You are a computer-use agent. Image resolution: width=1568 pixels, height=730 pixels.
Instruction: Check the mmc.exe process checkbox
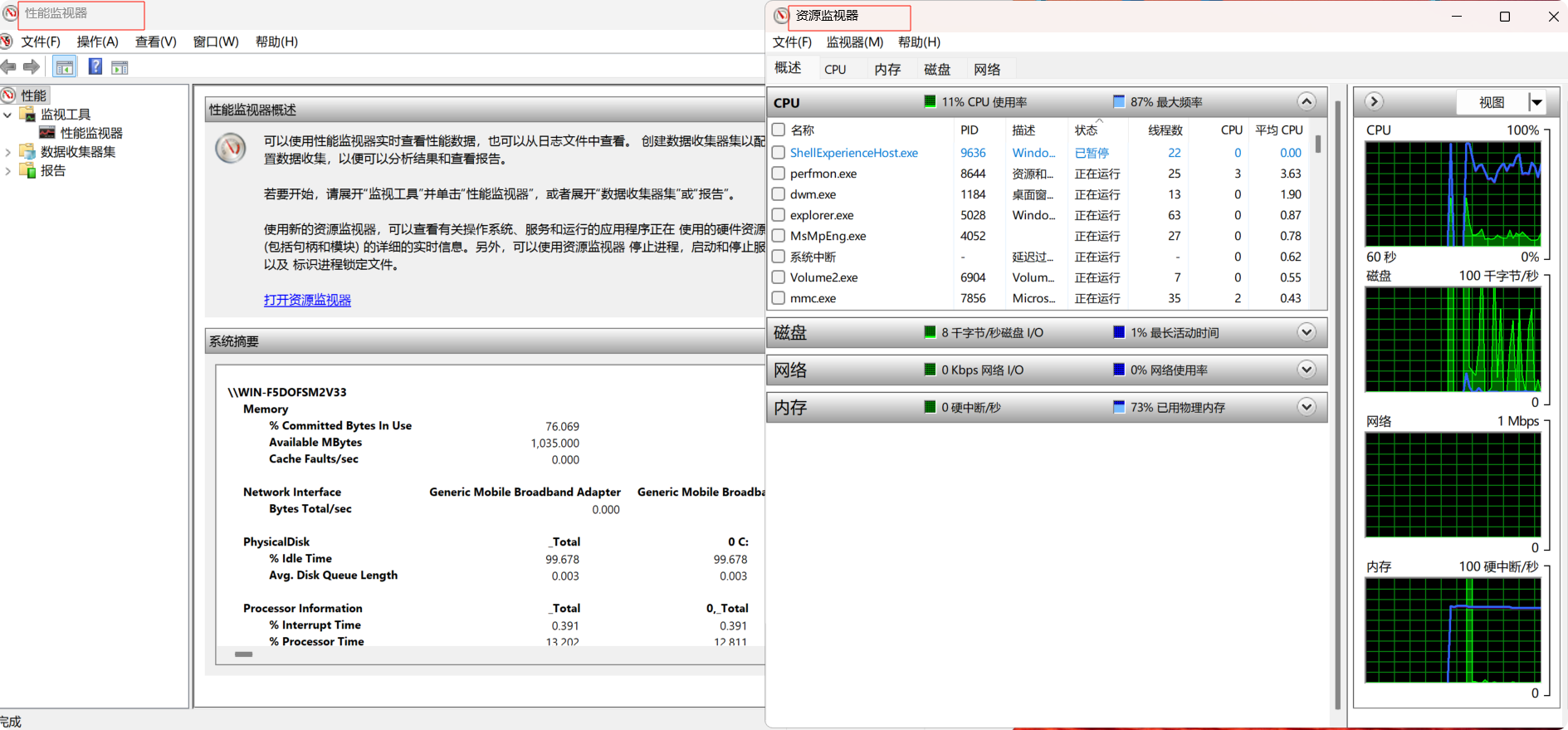coord(779,297)
